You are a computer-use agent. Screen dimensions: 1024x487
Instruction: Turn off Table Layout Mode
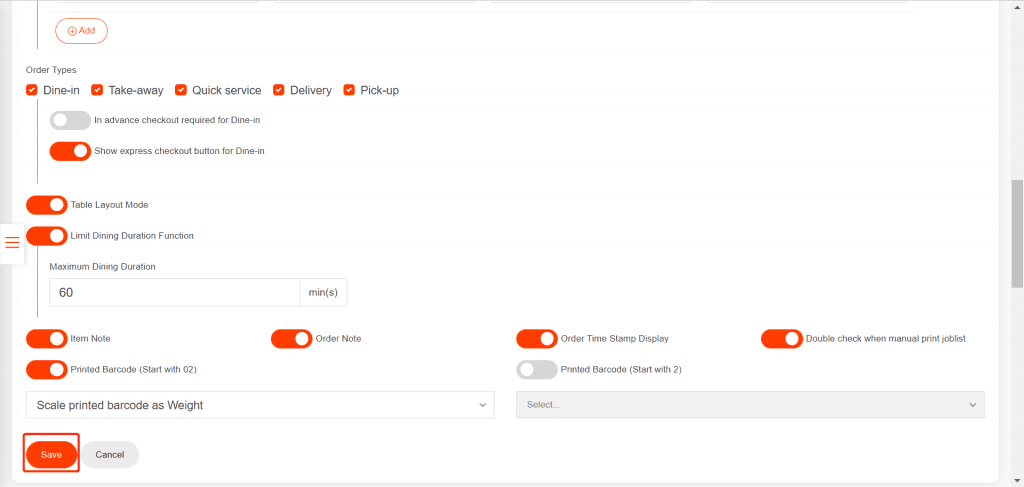pos(47,205)
